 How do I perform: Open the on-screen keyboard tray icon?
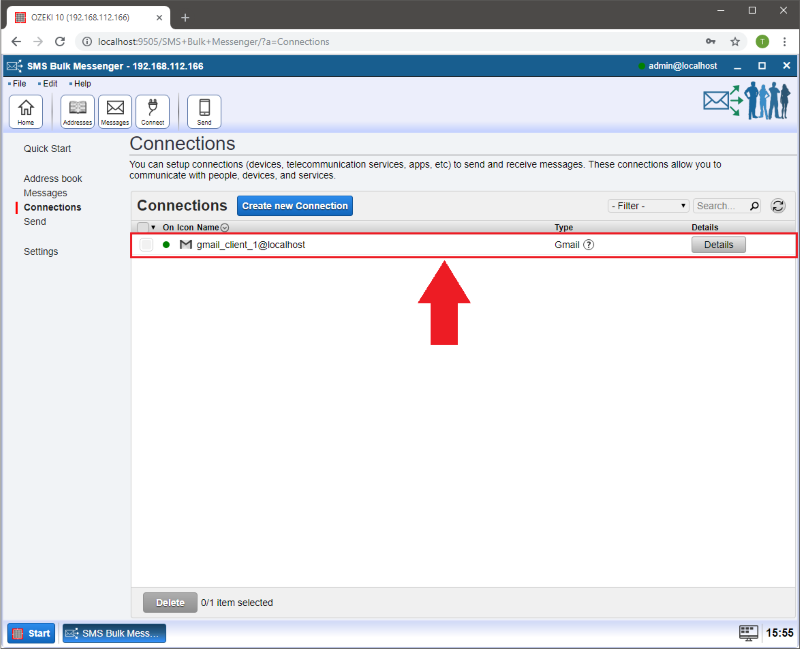(x=748, y=632)
